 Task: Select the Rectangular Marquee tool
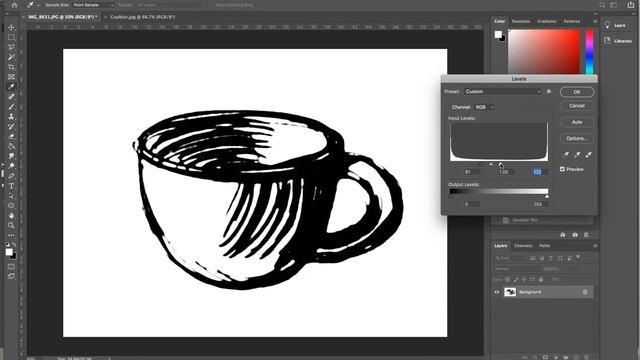[x=11, y=37]
